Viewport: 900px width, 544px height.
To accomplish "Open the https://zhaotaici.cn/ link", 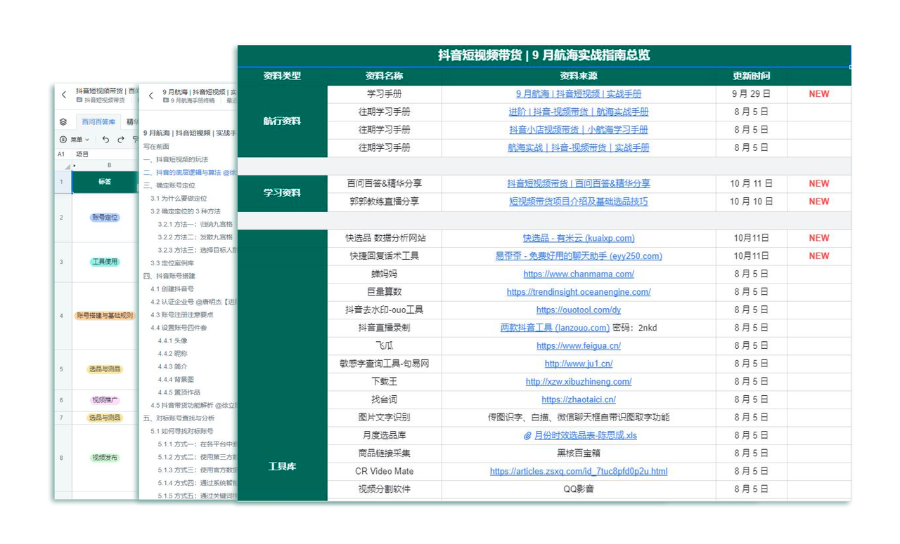I will pyautogui.click(x=579, y=399).
